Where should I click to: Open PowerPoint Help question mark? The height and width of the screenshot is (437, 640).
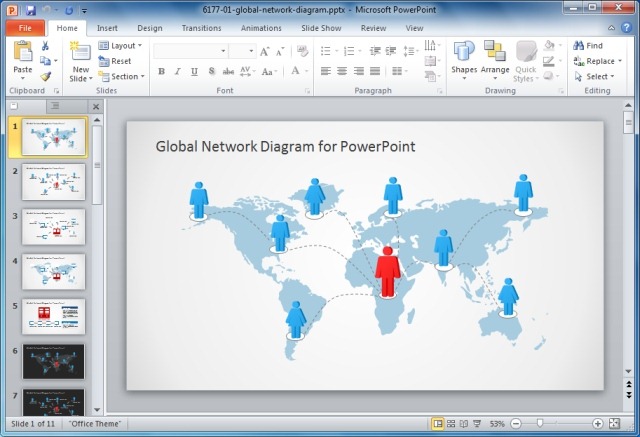[627, 28]
